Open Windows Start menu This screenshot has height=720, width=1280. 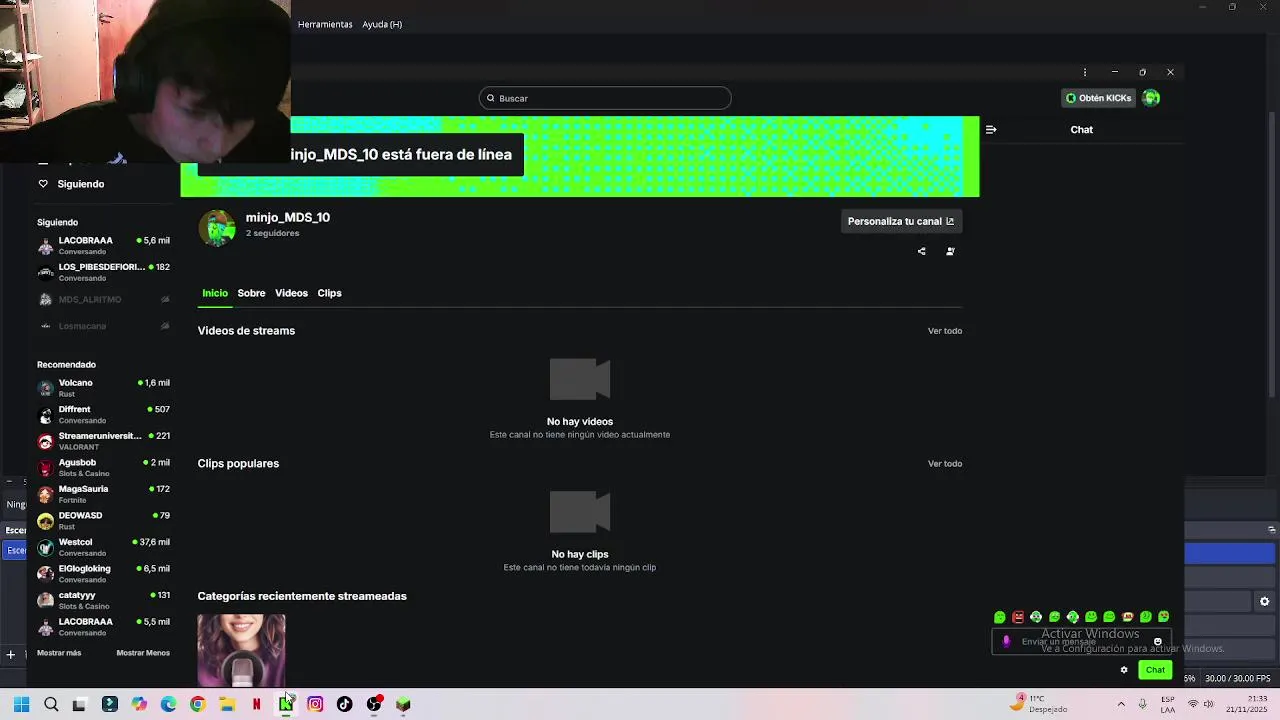[x=22, y=704]
